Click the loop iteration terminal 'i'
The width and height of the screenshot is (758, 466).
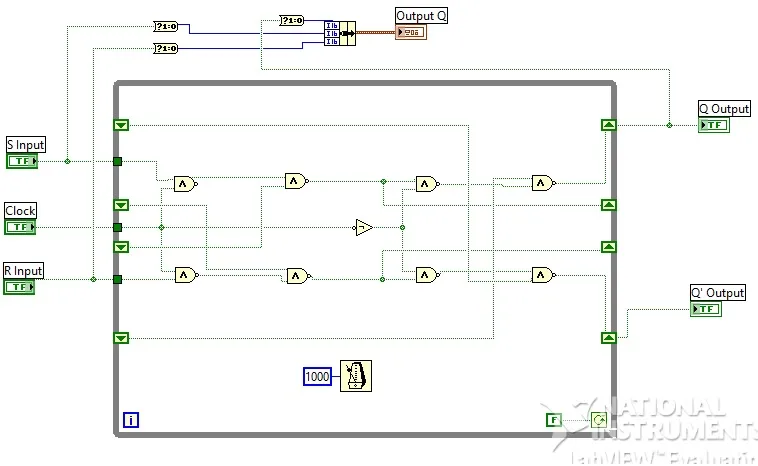(131, 420)
